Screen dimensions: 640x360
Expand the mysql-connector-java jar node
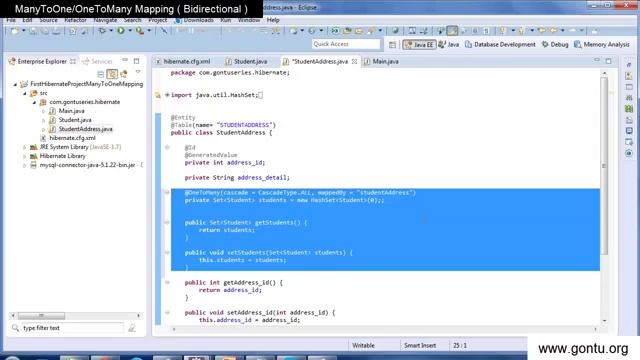pos(24,165)
